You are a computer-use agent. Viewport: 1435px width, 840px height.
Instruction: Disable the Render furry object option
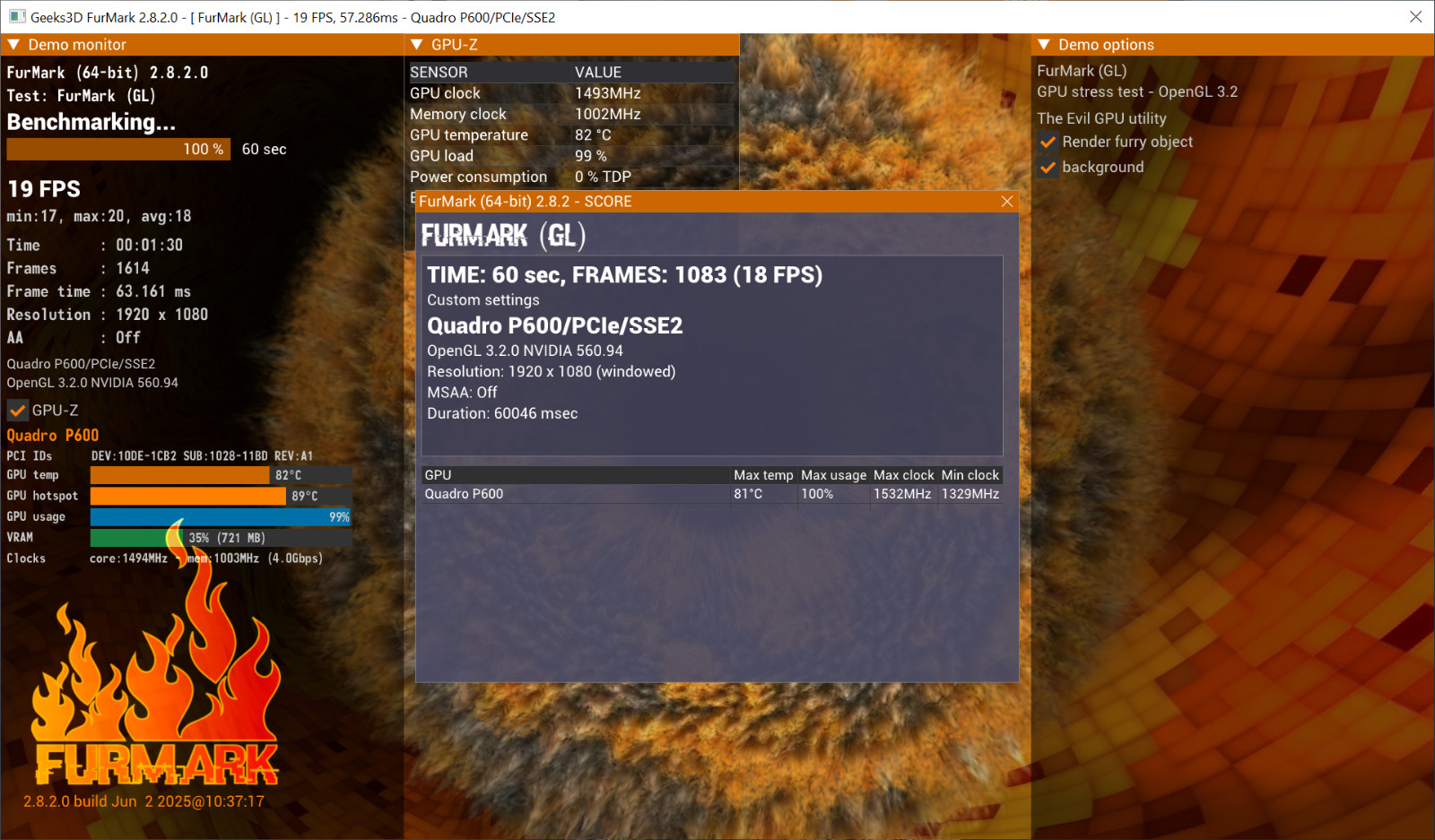coord(1048,142)
